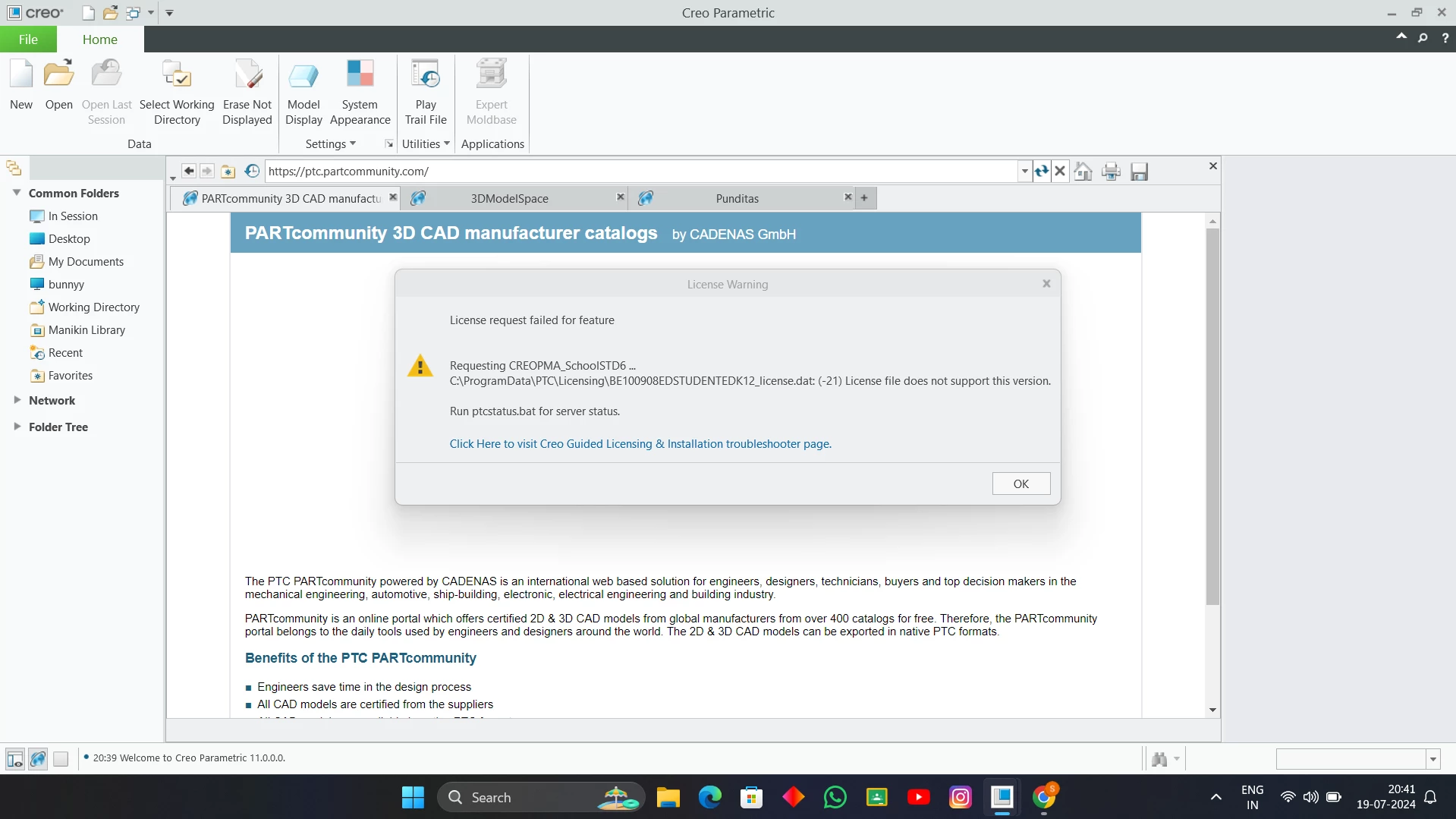Go to the browser home page

[x=1083, y=172]
